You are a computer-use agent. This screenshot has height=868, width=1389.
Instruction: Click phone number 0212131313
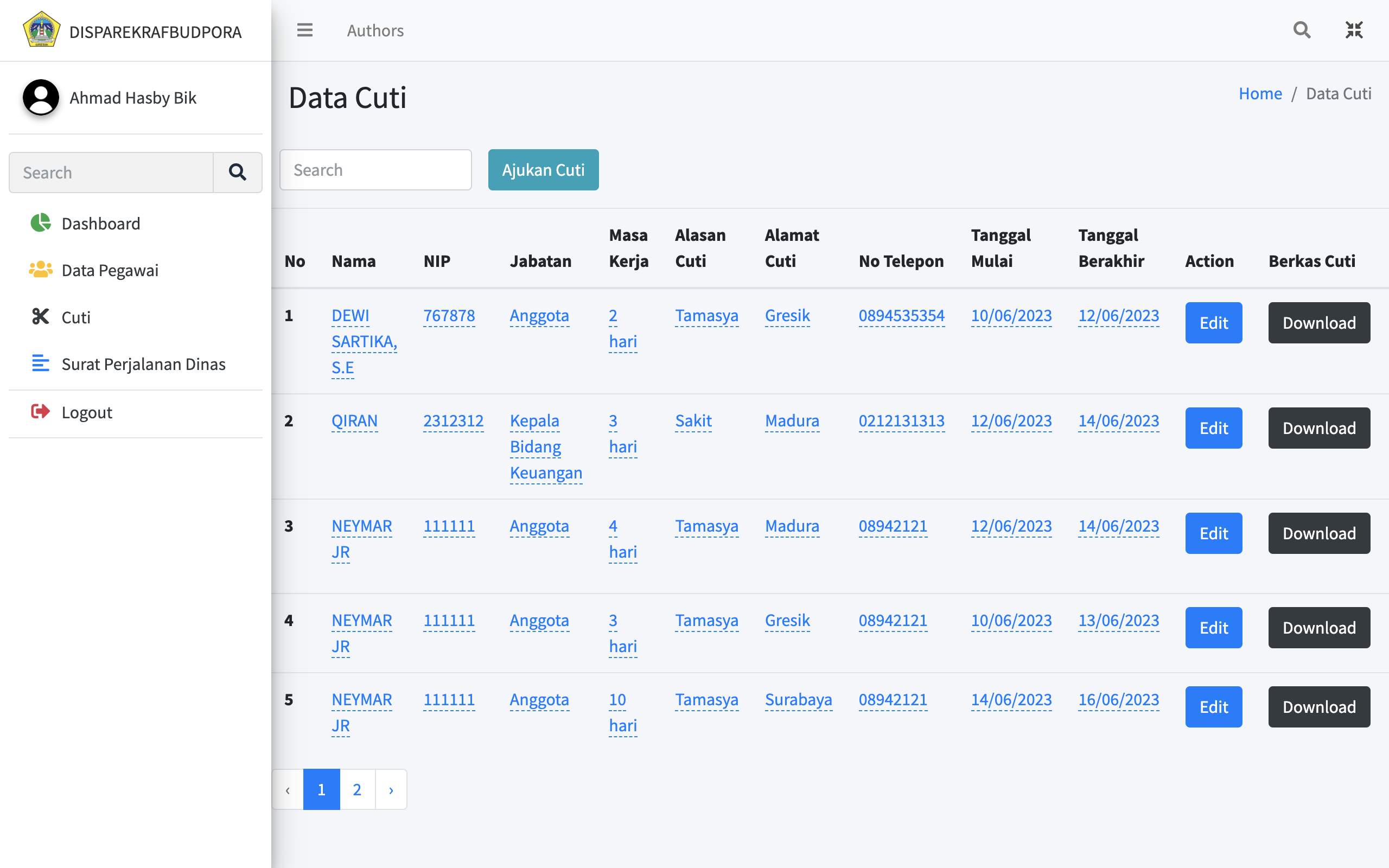coord(901,421)
